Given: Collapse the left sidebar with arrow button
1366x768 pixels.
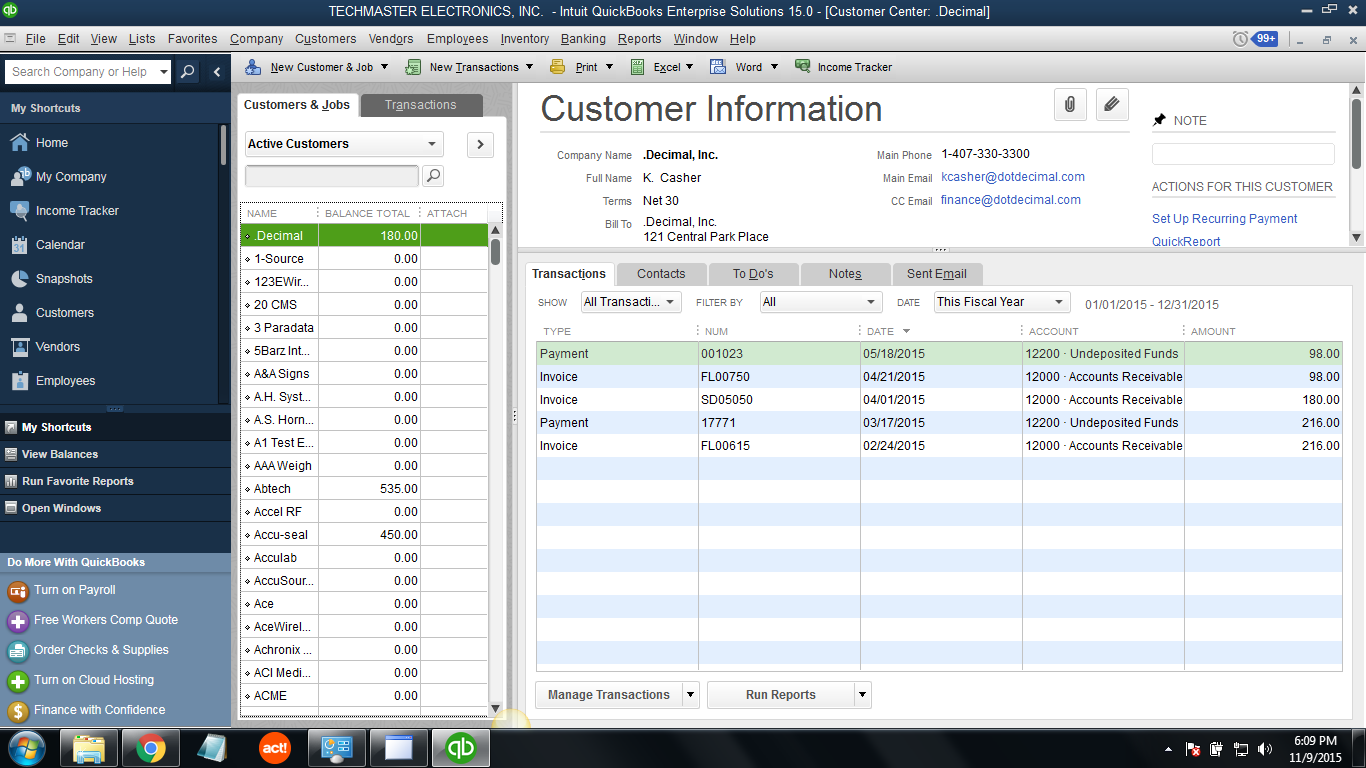Looking at the screenshot, I should point(217,72).
